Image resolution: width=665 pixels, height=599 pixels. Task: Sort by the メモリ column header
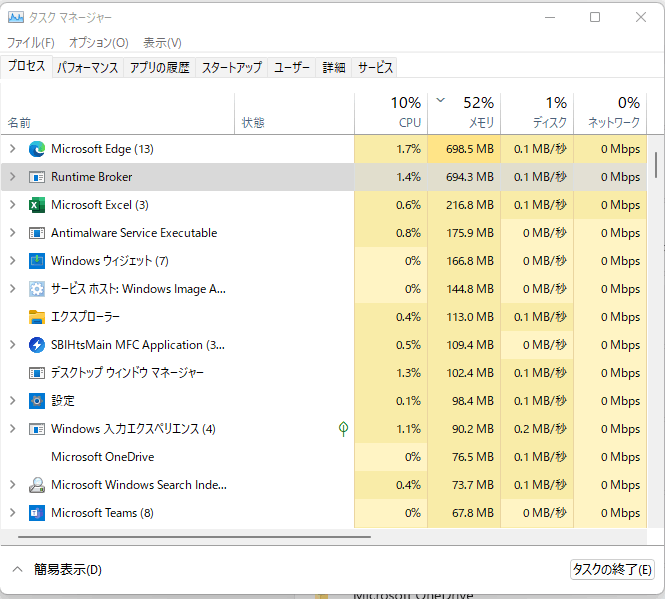464,114
